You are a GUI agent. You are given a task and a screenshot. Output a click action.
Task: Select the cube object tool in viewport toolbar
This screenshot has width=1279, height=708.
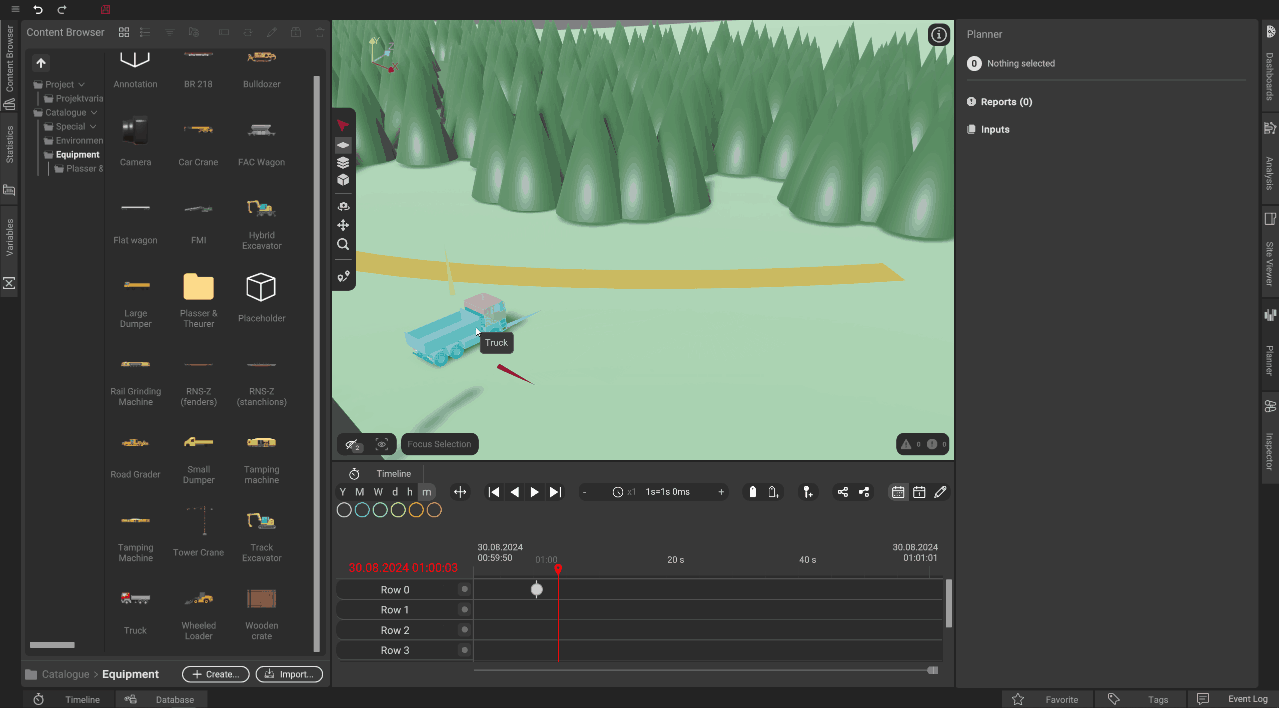click(x=343, y=180)
